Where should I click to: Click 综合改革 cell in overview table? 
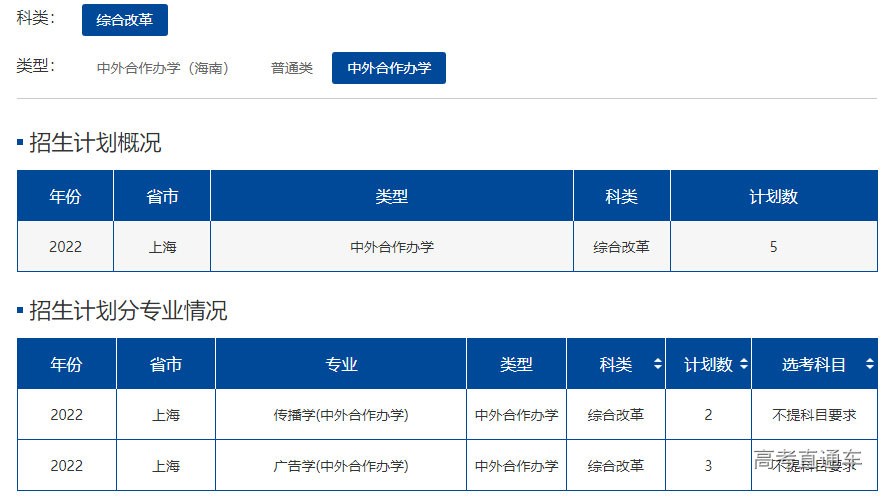pyautogui.click(x=622, y=247)
